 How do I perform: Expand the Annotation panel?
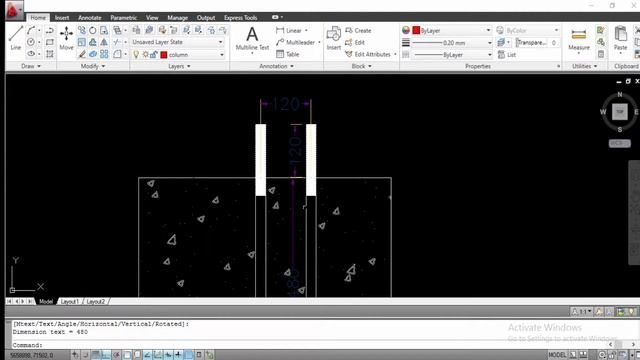(276, 66)
